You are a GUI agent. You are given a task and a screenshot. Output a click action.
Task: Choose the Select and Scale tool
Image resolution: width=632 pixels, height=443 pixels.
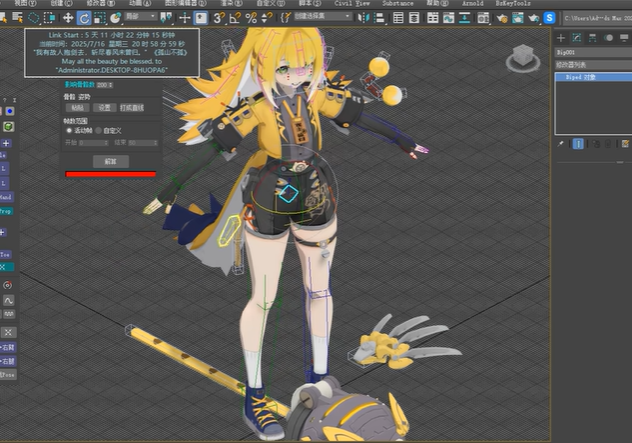pyautogui.click(x=99, y=18)
